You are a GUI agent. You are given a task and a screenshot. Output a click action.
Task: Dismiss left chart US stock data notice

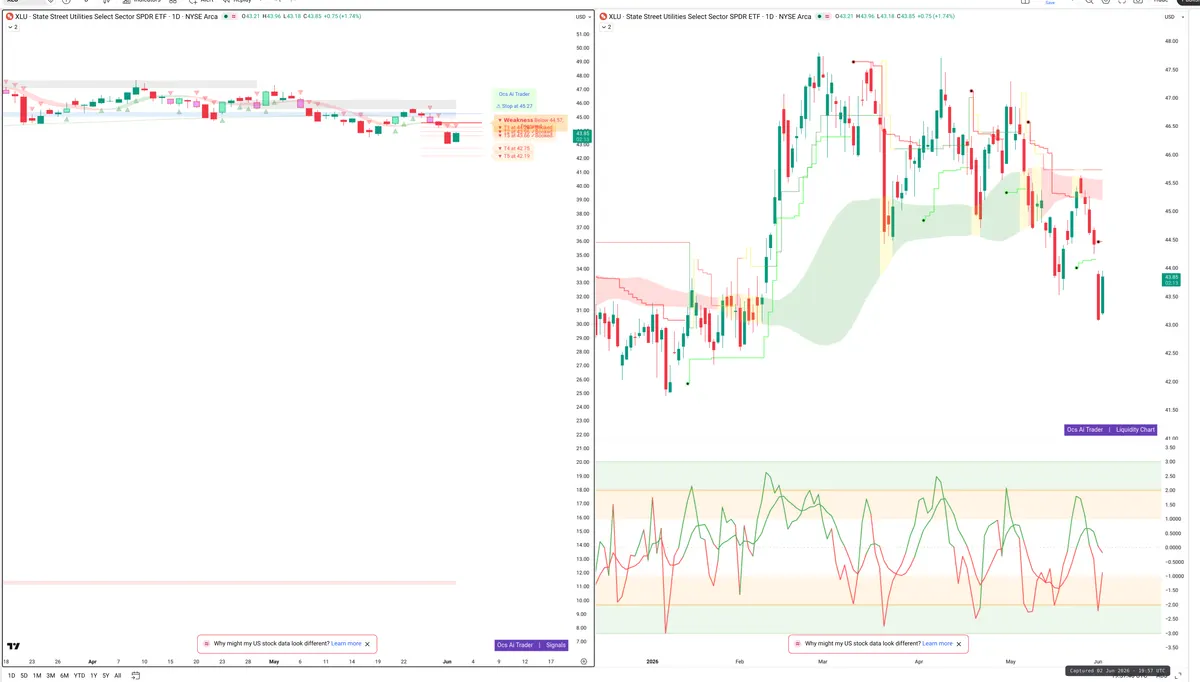pyautogui.click(x=368, y=644)
